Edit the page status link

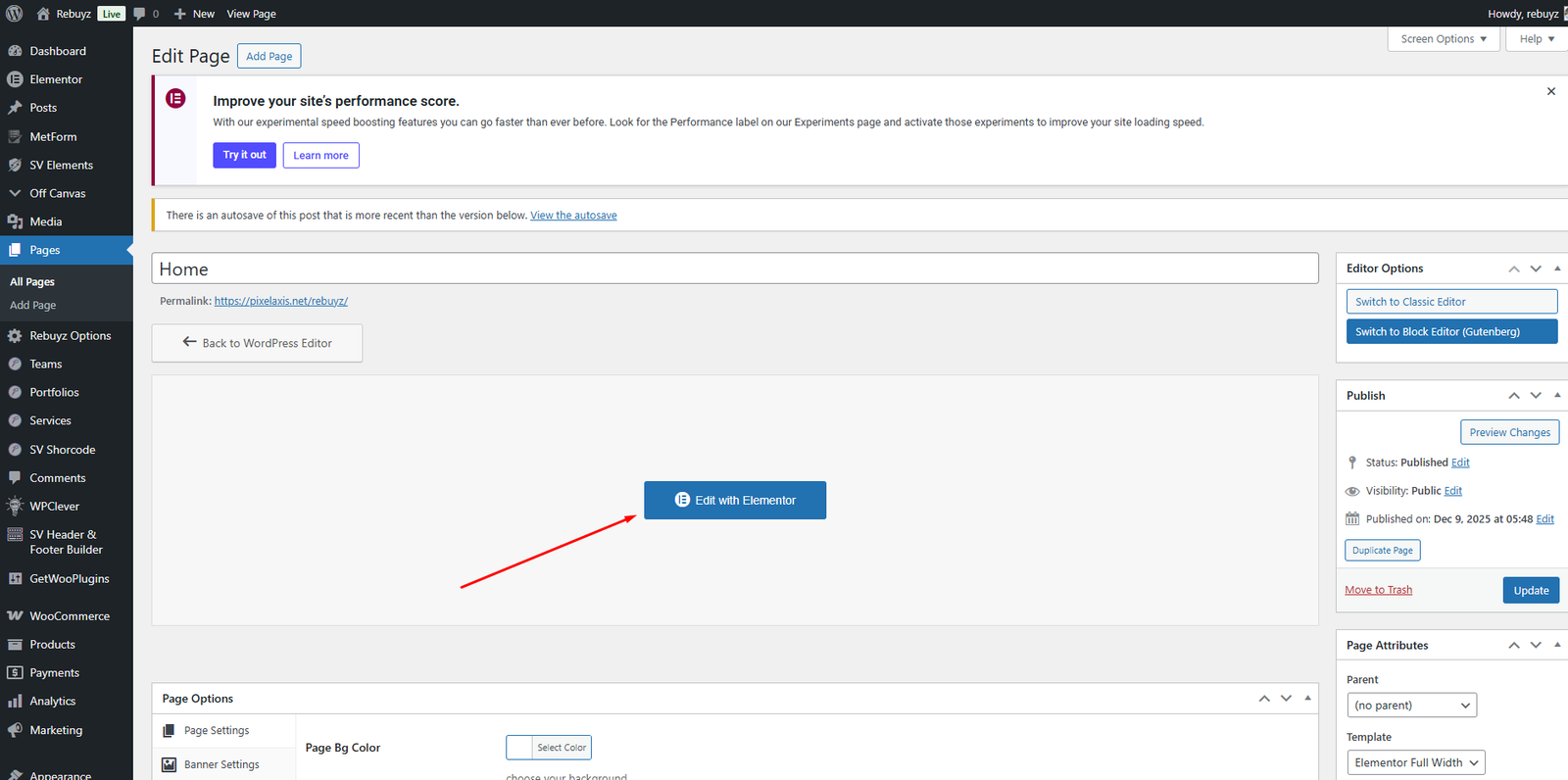click(x=1460, y=463)
